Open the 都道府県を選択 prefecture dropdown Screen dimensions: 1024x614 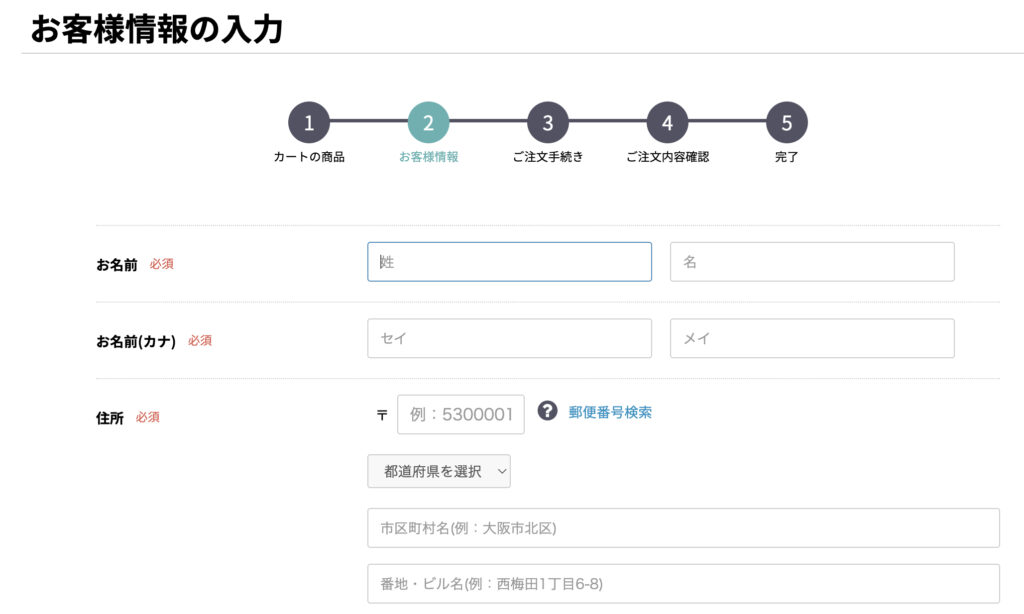[x=439, y=472]
